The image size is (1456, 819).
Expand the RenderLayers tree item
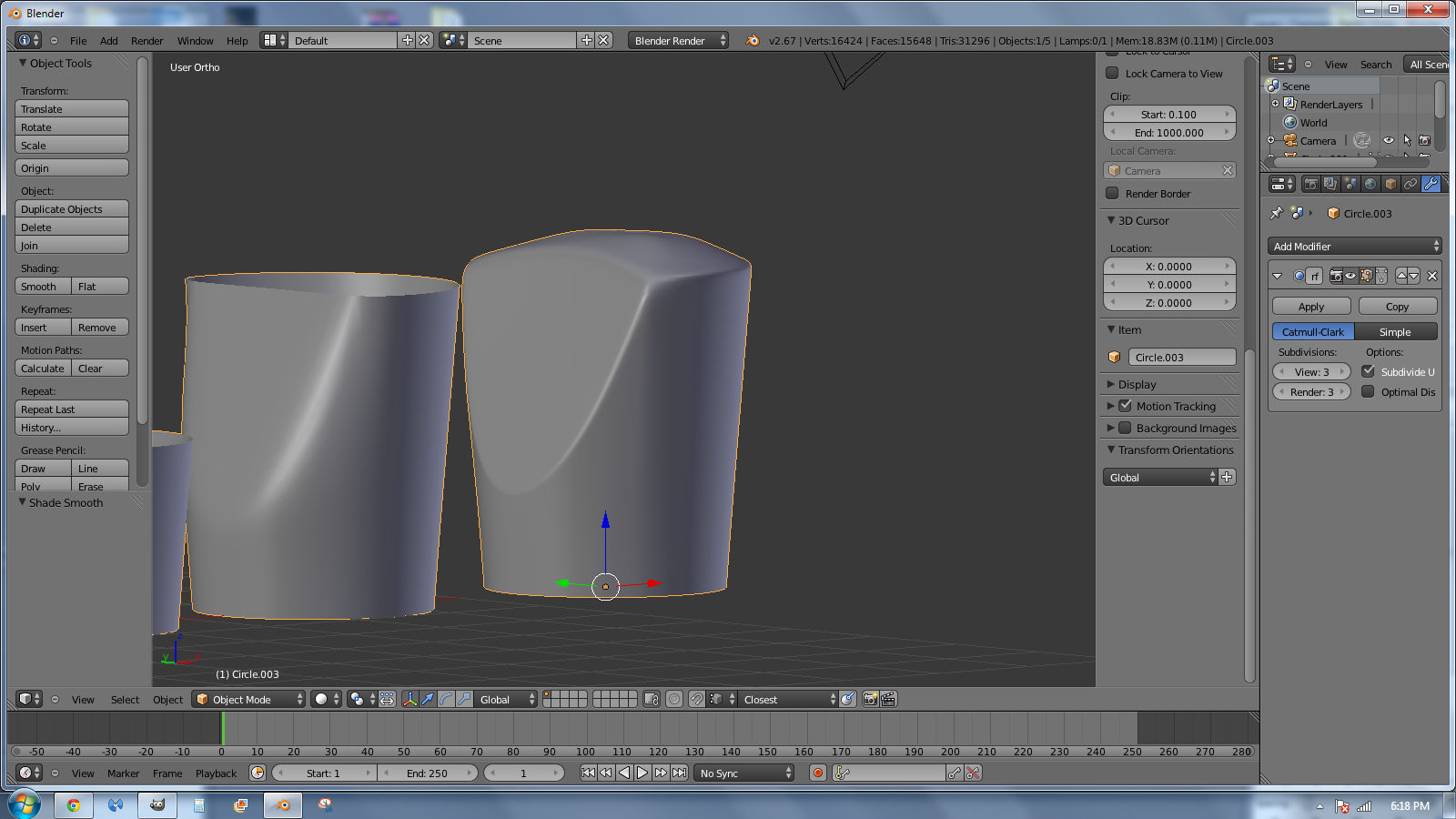tap(1275, 104)
